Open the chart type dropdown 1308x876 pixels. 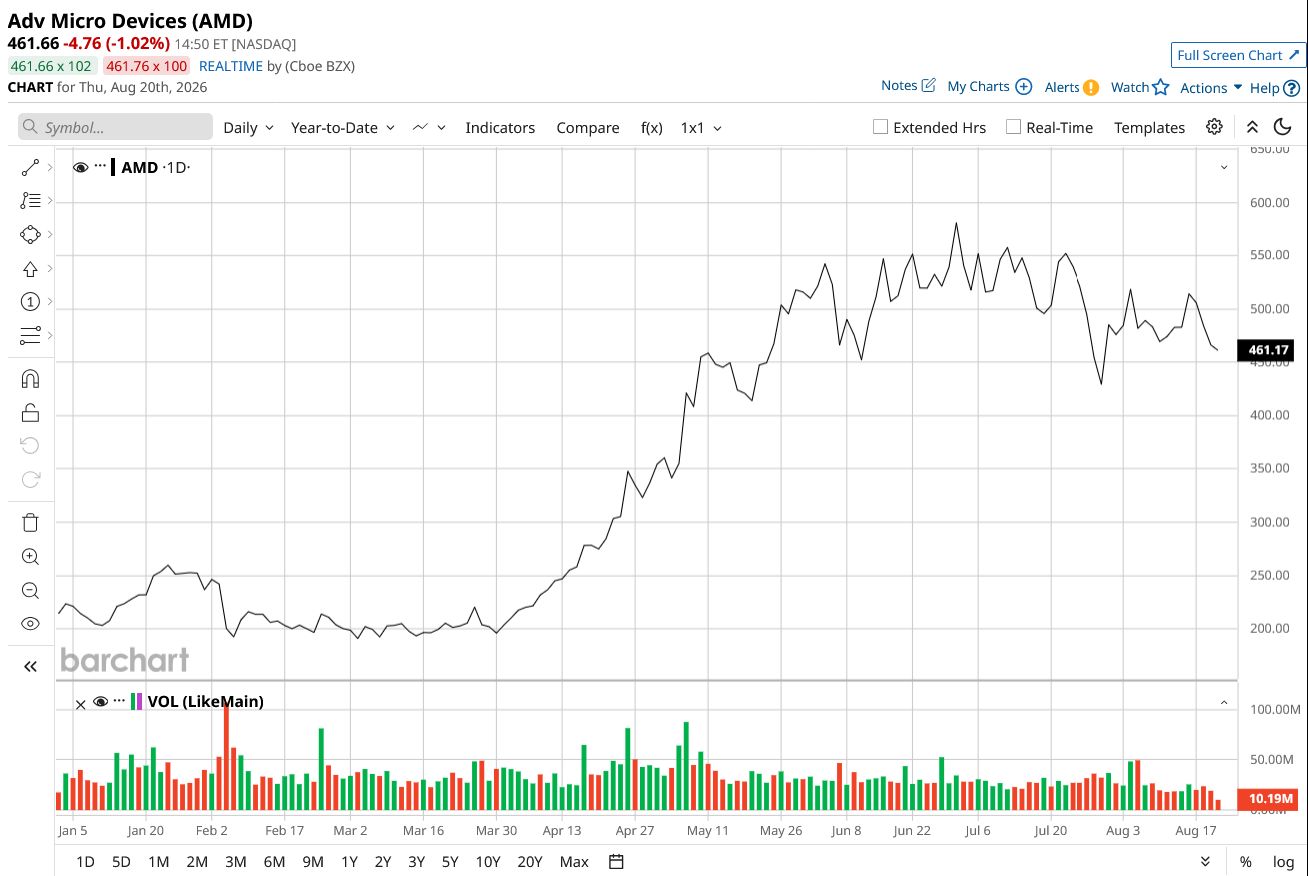pos(429,128)
